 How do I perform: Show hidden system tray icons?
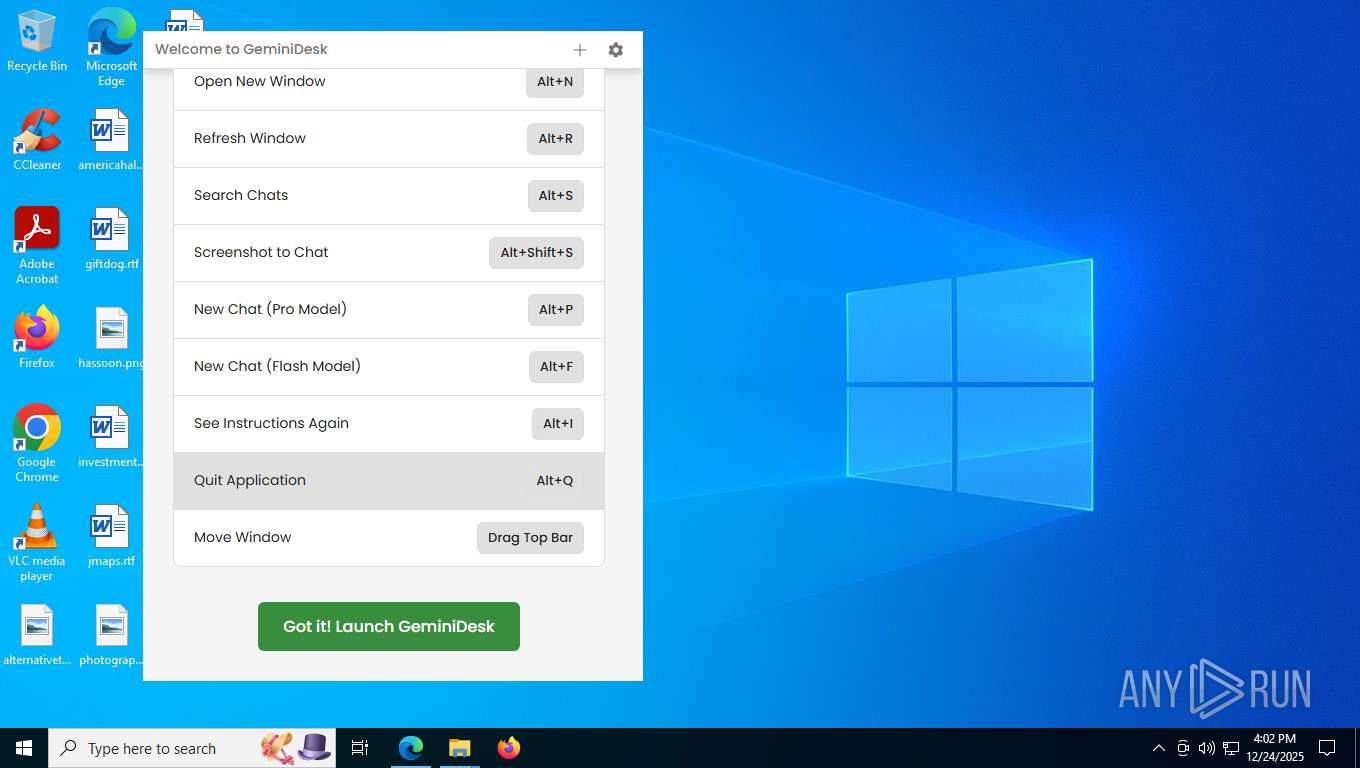point(1159,748)
